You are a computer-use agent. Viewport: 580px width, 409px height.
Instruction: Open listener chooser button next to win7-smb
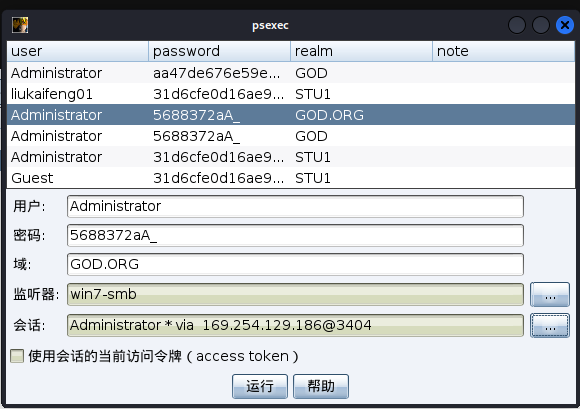[x=550, y=294]
